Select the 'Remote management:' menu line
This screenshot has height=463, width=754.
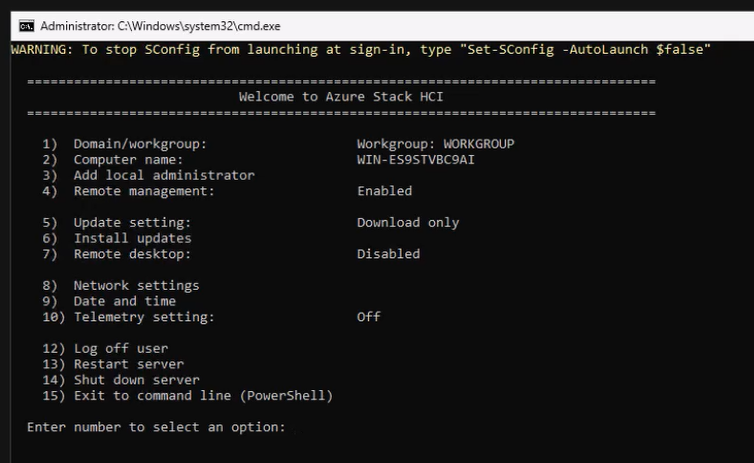pyautogui.click(x=128, y=191)
